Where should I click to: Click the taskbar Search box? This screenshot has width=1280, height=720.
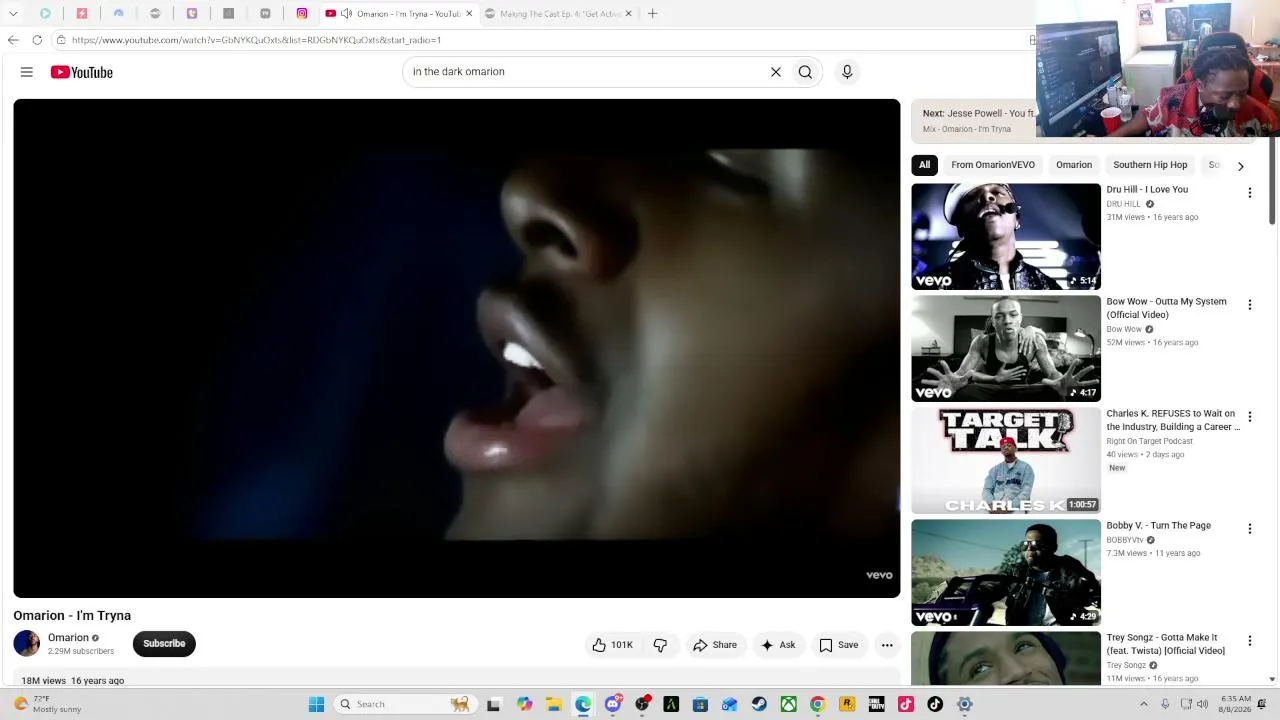pos(404,704)
